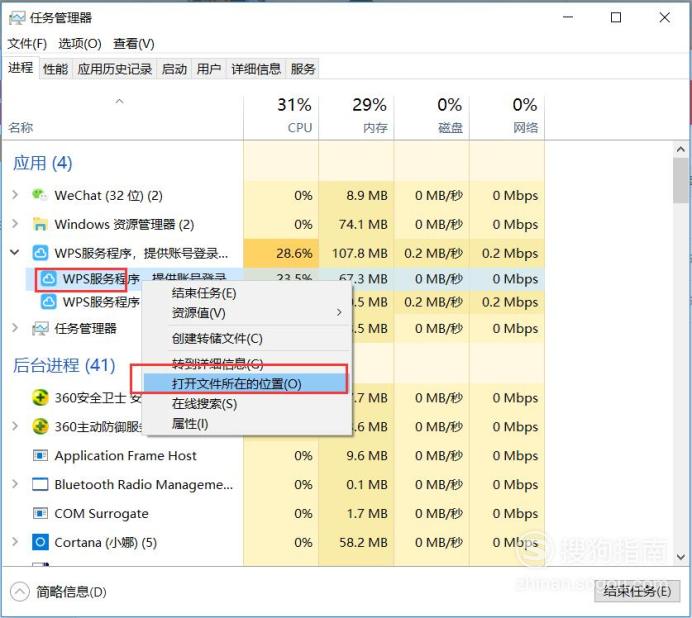Click the 360主动防御服务 icon

[40, 426]
